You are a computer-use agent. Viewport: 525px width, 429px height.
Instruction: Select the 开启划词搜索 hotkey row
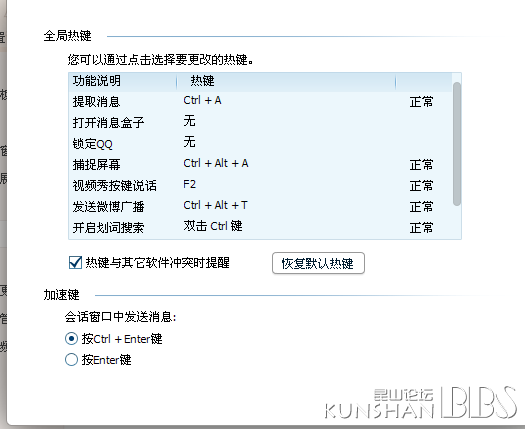click(260, 227)
